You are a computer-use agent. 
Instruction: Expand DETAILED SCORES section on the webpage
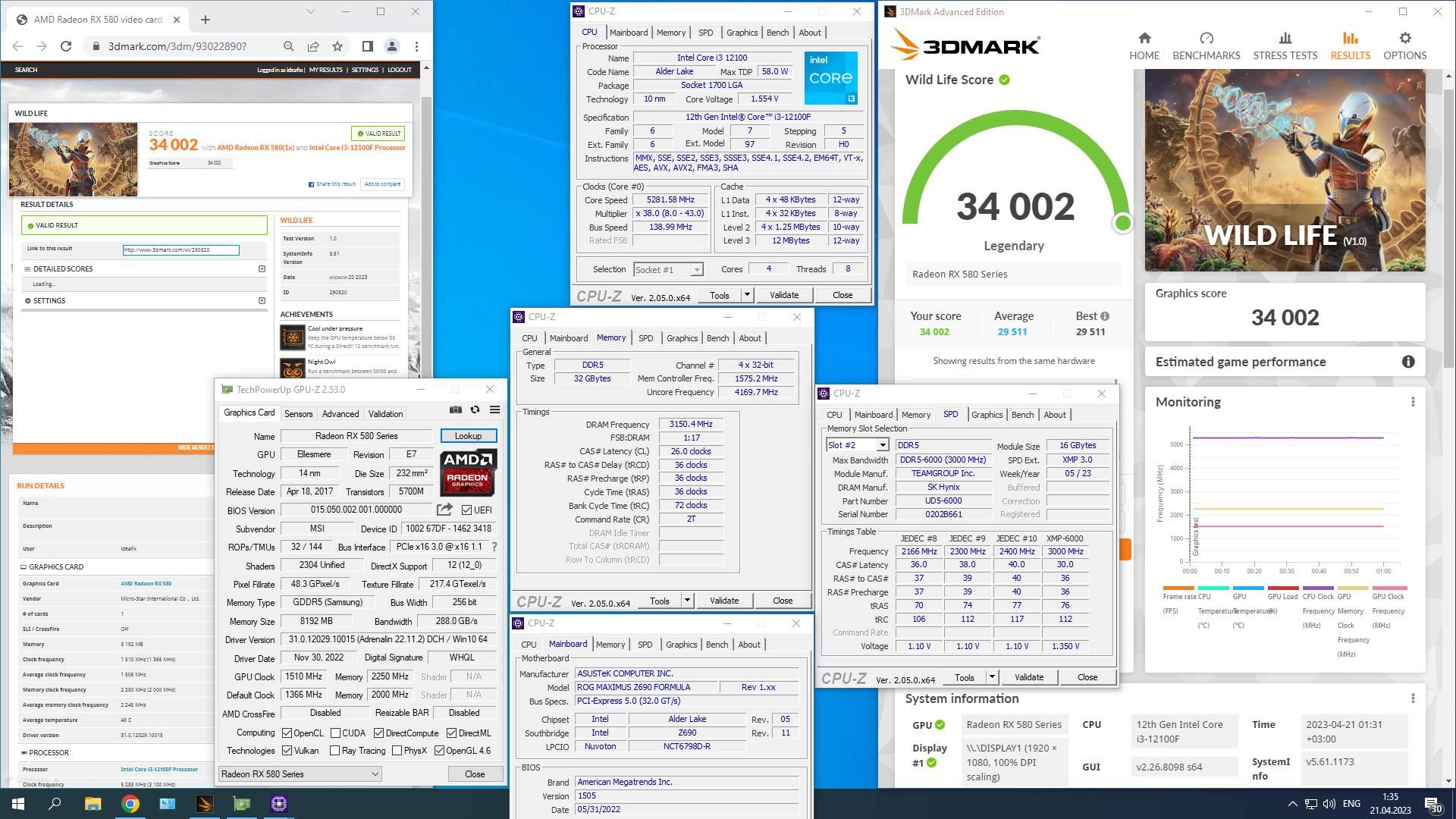click(262, 269)
